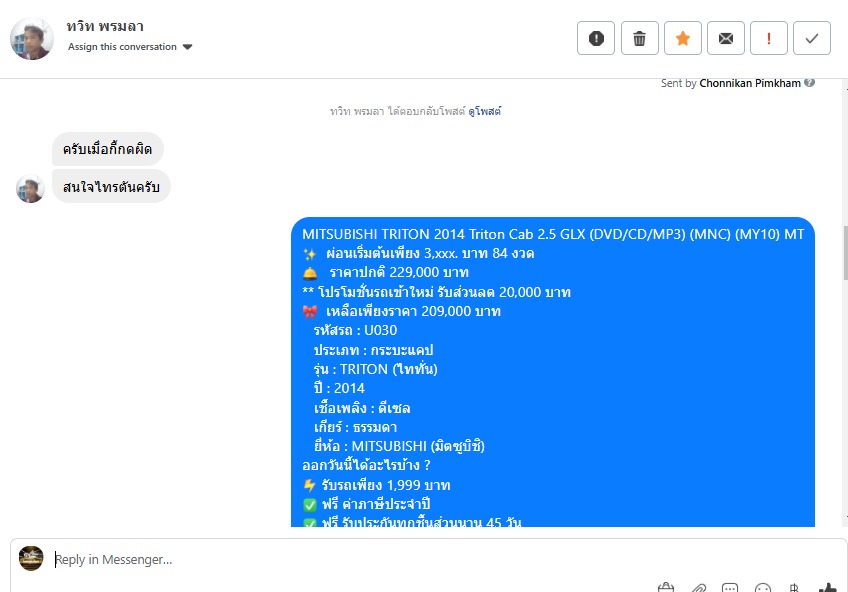Image resolution: width=848 pixels, height=592 pixels.
Task: Click the line ยี่ห้อ : MITSUBISHI (มิตซูบิชิ)
Action: 399,446
